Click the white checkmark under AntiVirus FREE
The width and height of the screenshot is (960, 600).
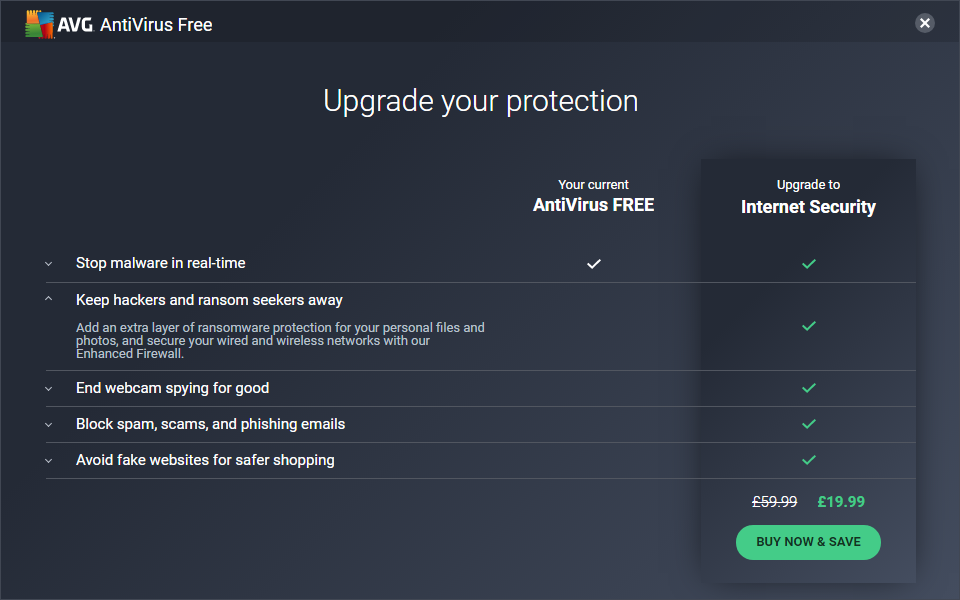tap(594, 264)
